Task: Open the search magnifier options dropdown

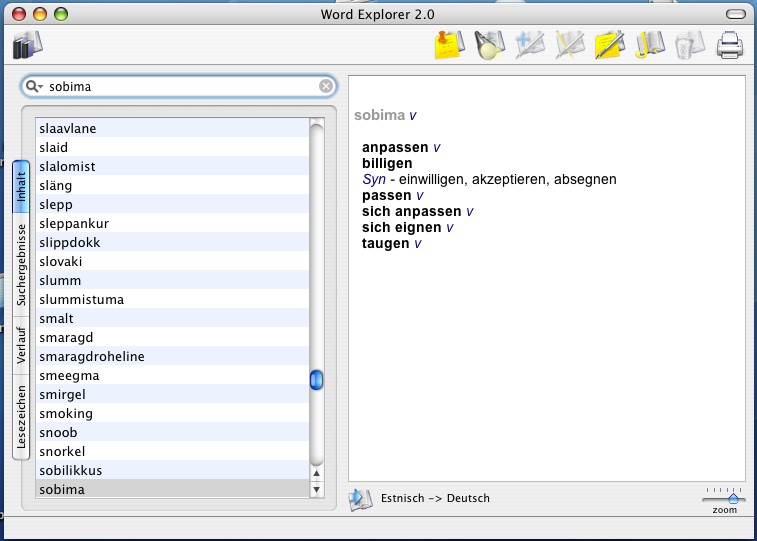Action: (34, 86)
